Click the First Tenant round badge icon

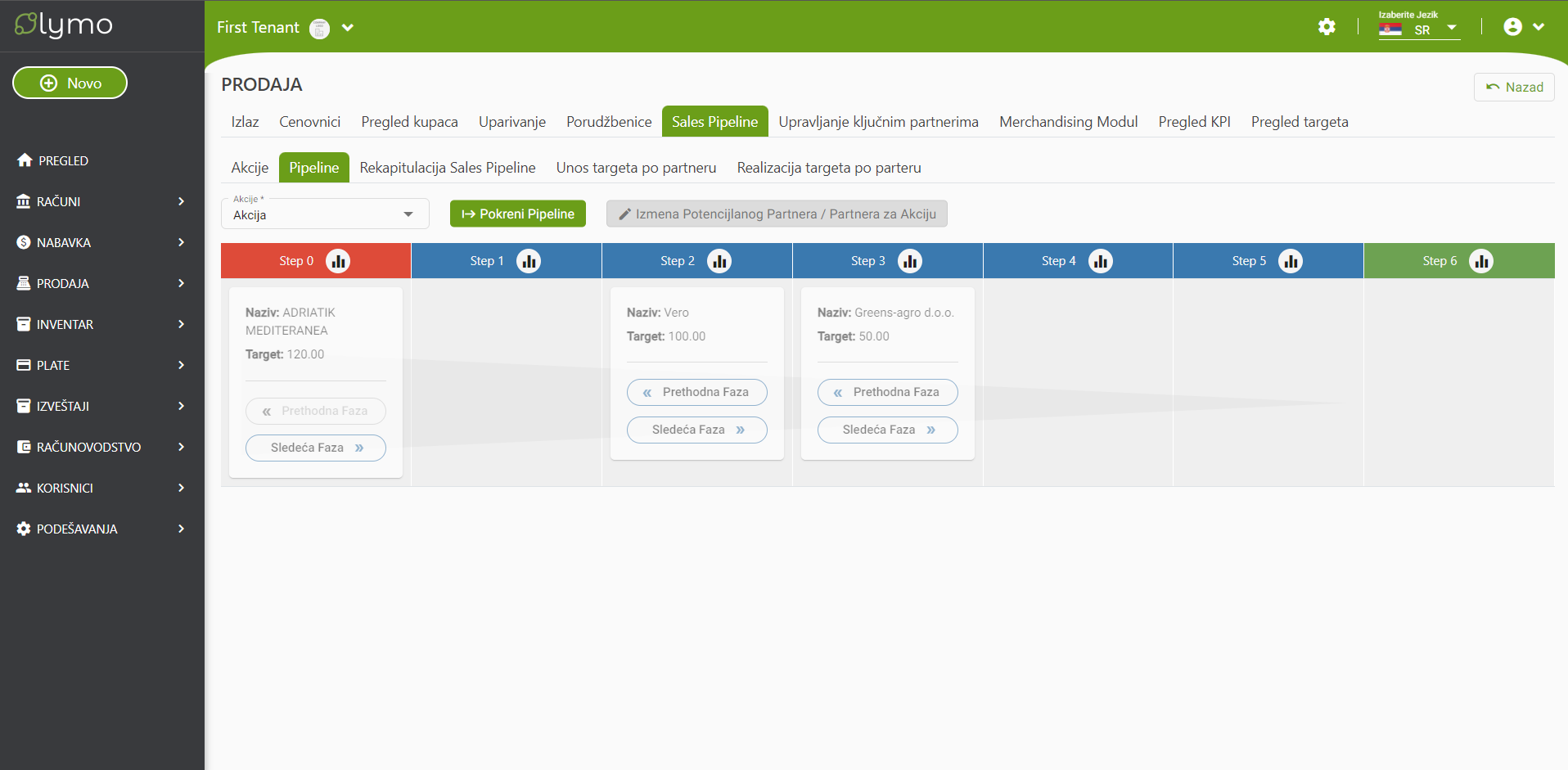[x=320, y=29]
